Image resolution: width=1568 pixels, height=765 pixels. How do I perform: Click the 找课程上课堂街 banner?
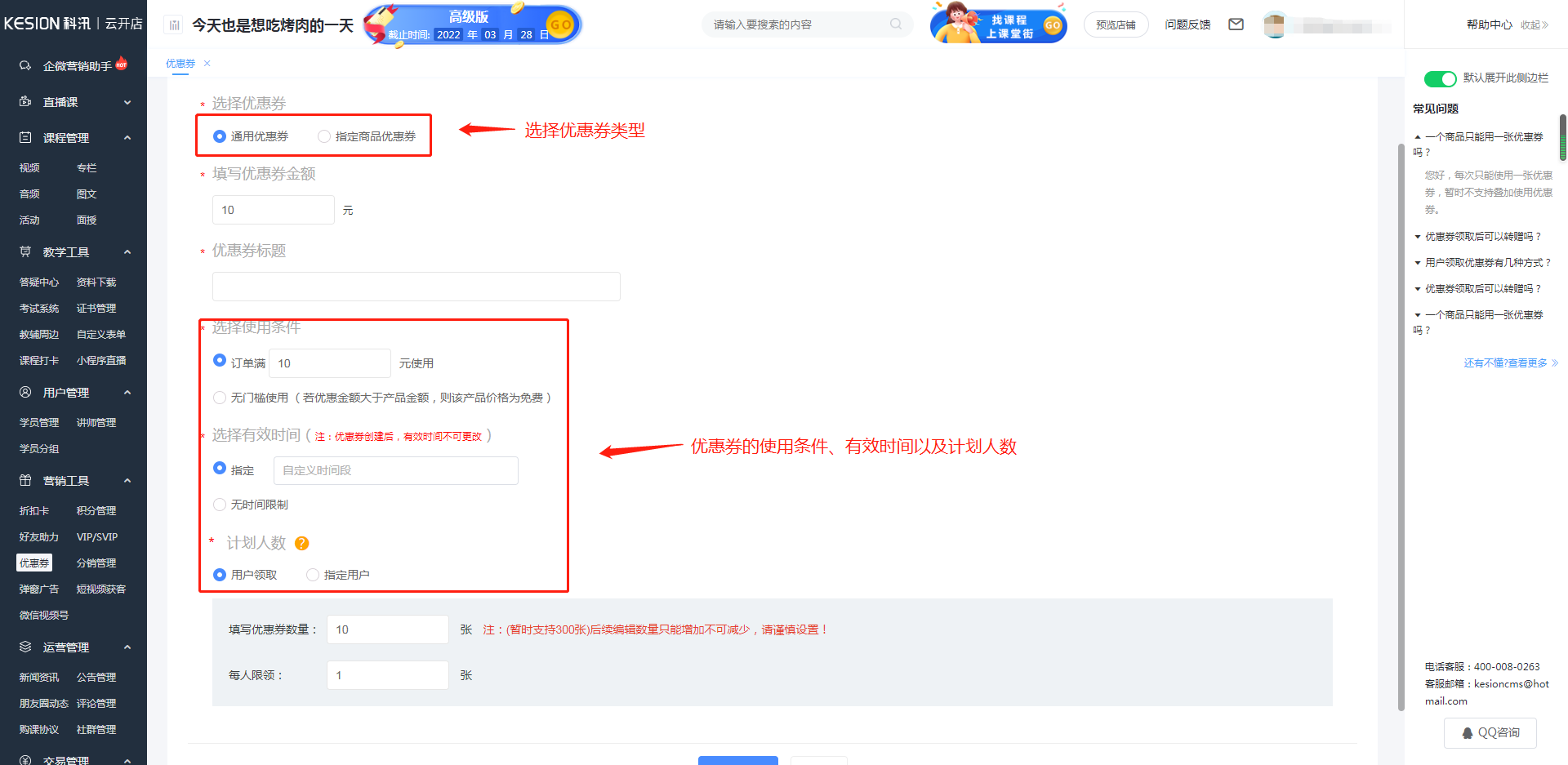coord(998,23)
